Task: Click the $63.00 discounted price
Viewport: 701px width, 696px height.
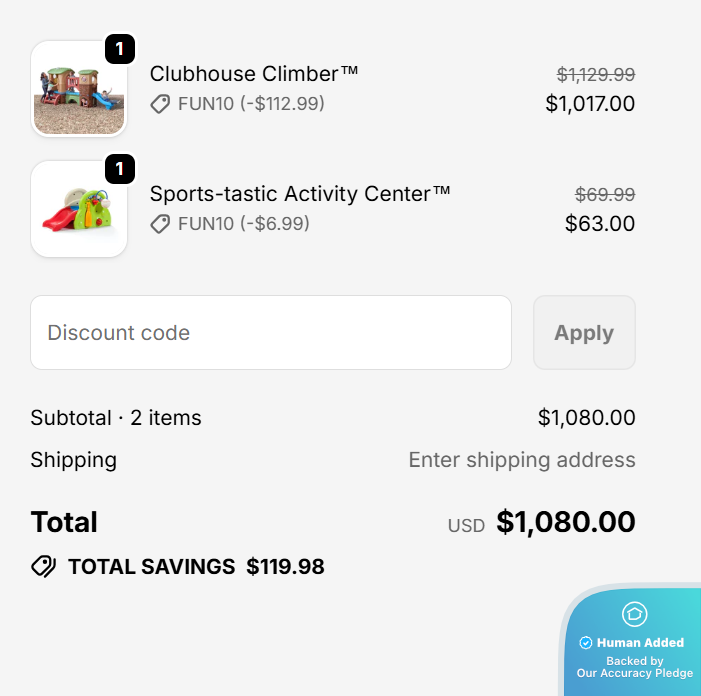Action: (600, 223)
